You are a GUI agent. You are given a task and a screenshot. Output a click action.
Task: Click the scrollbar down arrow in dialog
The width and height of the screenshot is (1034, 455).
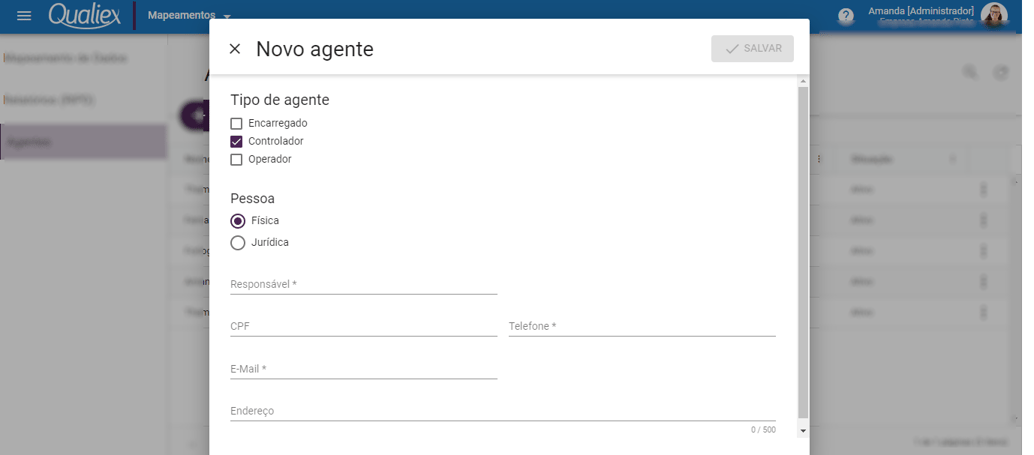click(803, 431)
